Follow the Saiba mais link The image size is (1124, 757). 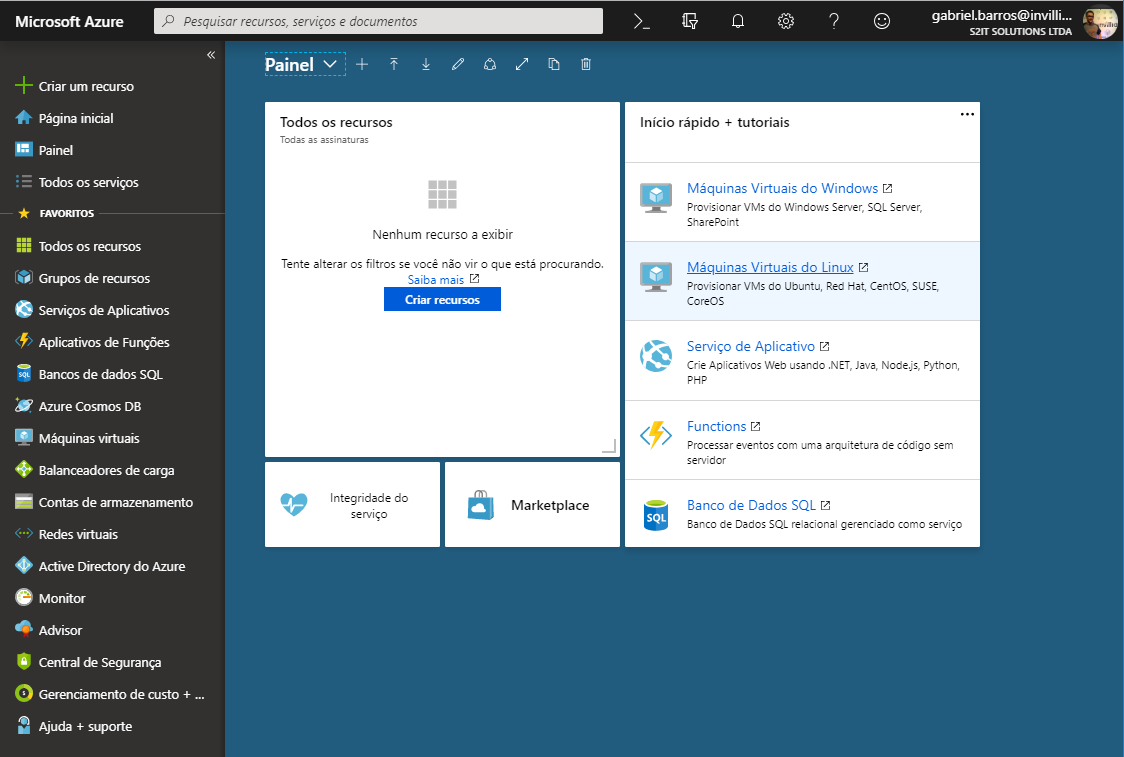pos(436,280)
